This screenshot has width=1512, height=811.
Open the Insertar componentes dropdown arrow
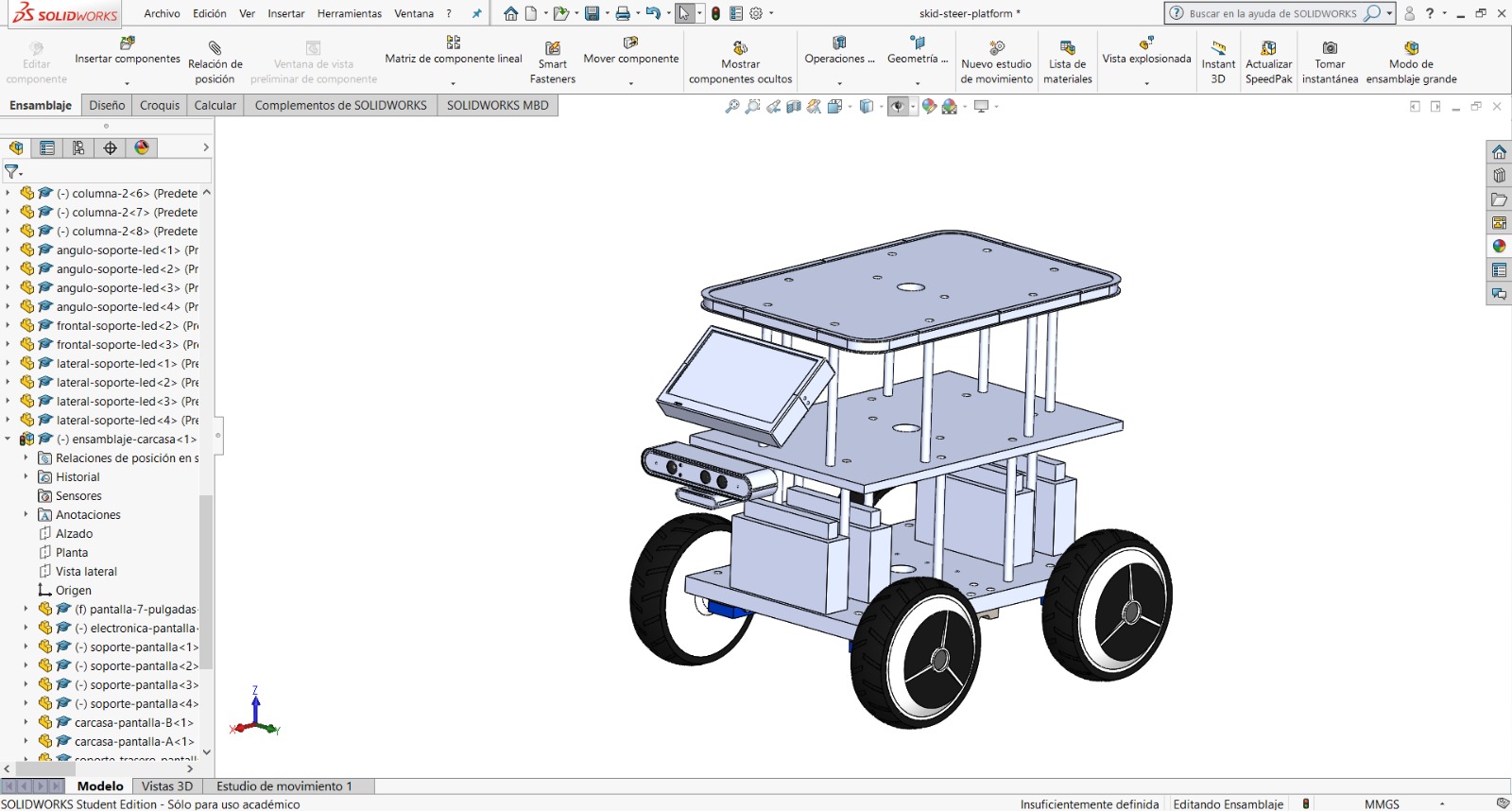(128, 83)
